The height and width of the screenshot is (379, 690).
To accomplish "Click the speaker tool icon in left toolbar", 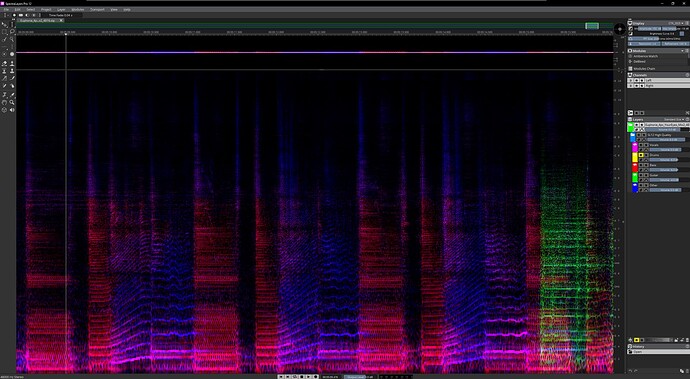I will tap(12, 110).
